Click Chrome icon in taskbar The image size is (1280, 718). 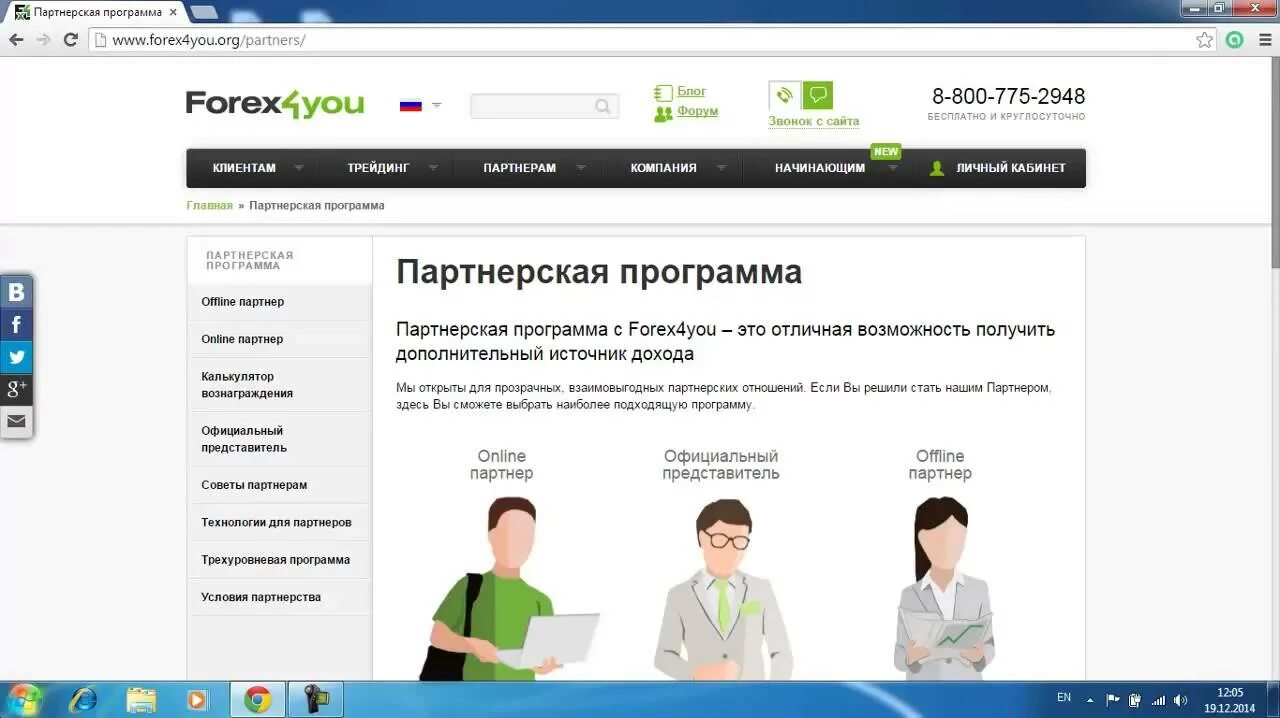[258, 700]
